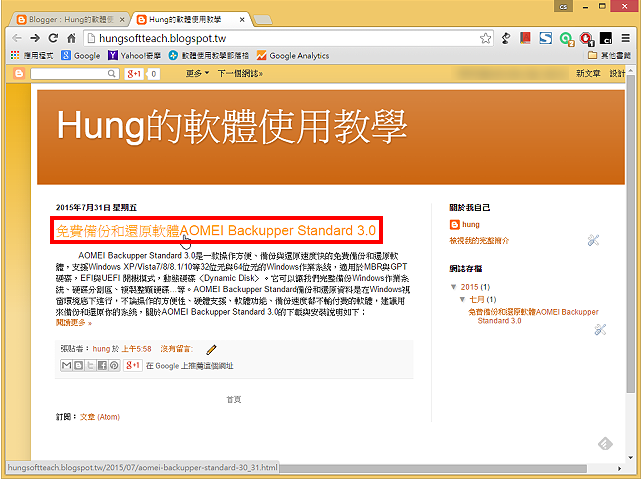The width and height of the screenshot is (643, 484).
Task: Click the black square extension icon
Action: (606, 39)
